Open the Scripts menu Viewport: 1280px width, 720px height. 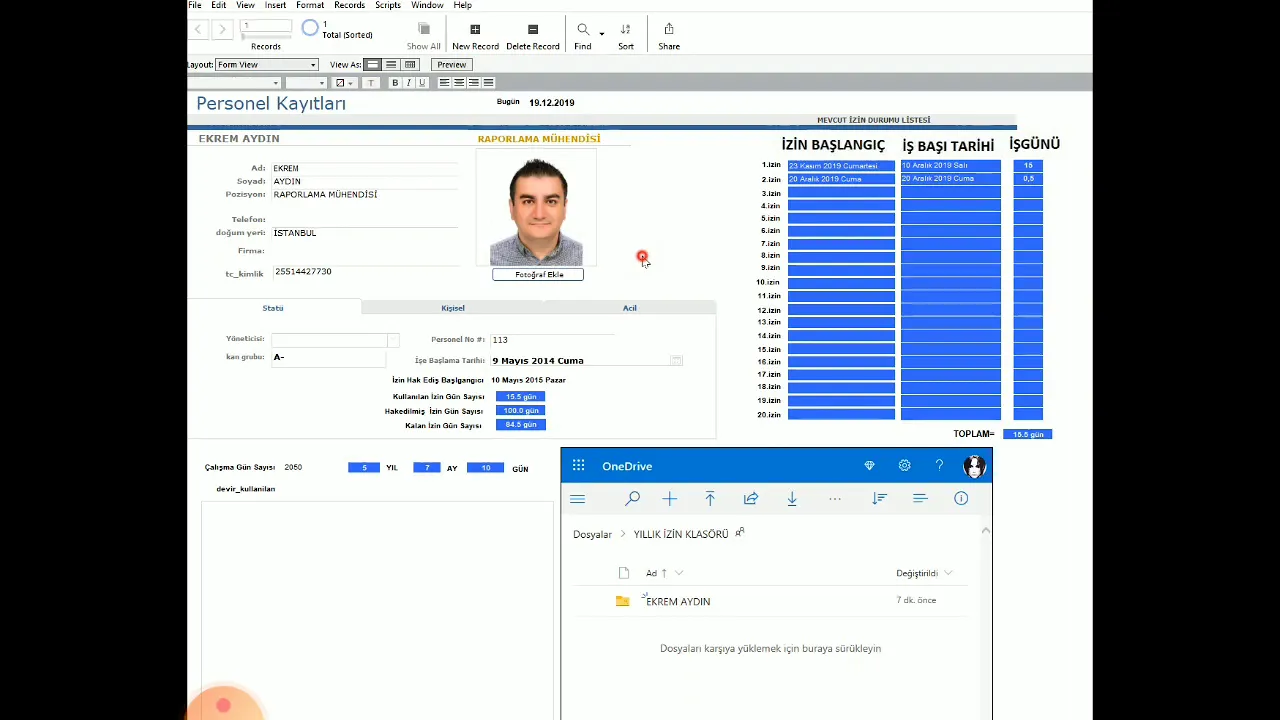coord(388,5)
